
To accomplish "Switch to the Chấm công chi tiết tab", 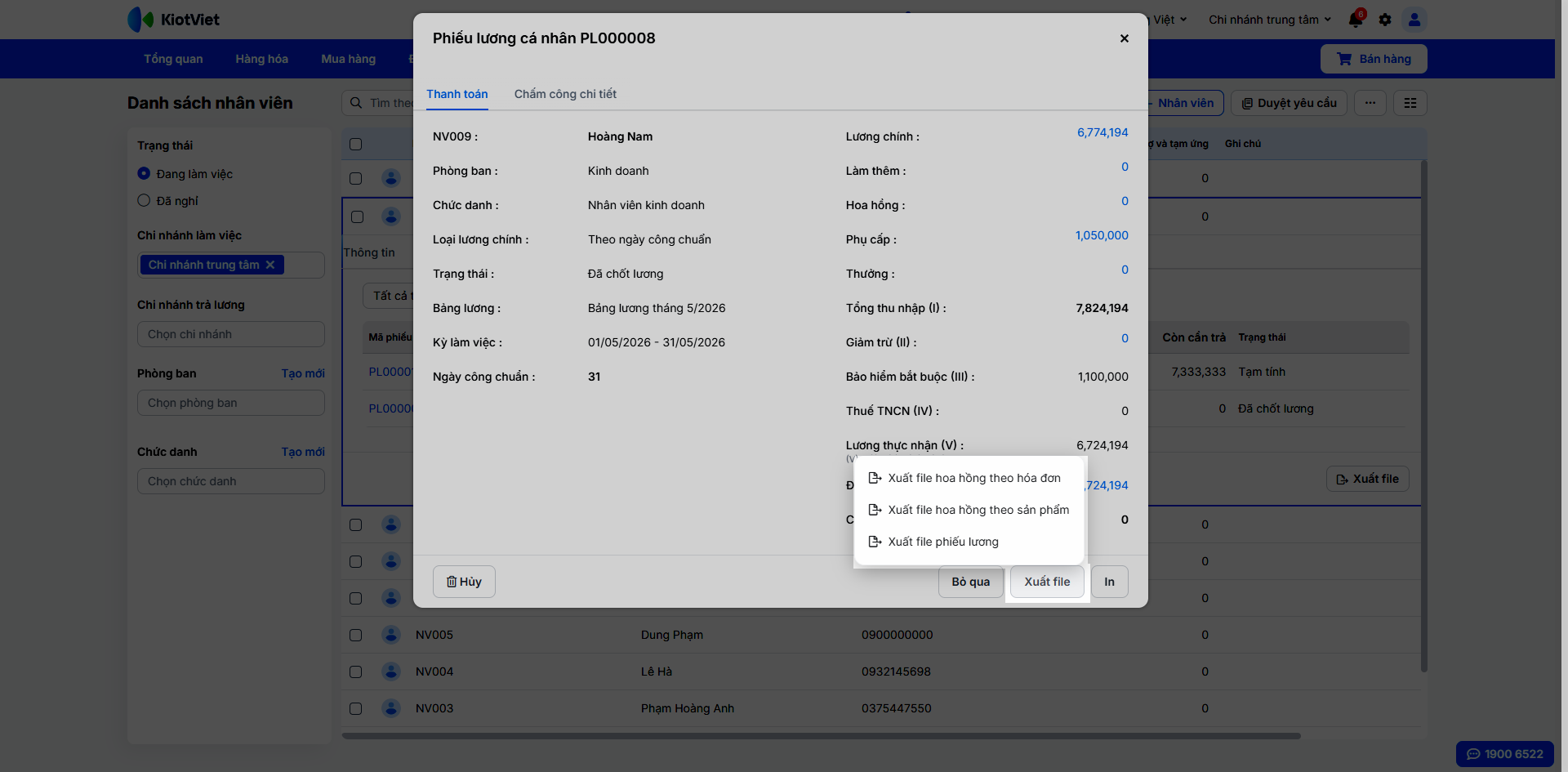I will [x=565, y=94].
